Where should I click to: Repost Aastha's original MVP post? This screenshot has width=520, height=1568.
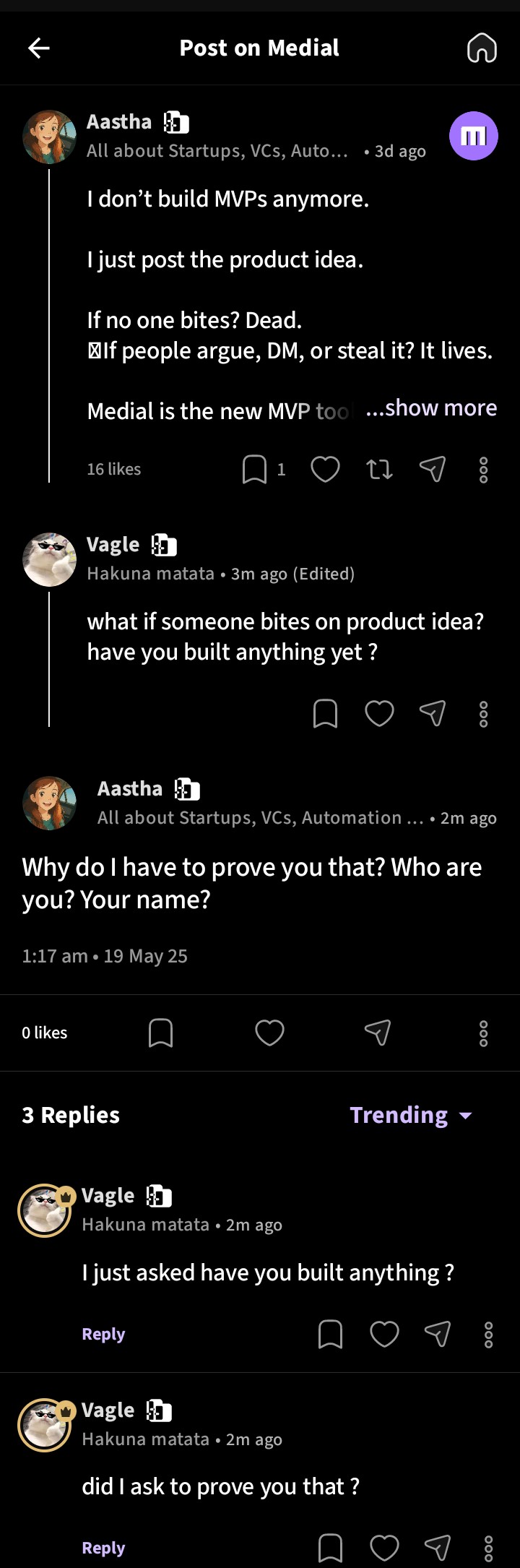(x=379, y=470)
